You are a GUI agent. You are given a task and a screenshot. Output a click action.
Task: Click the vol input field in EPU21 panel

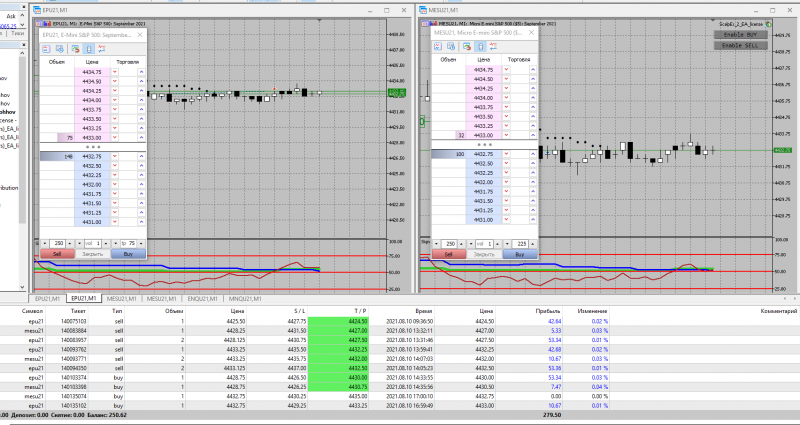pos(94,243)
